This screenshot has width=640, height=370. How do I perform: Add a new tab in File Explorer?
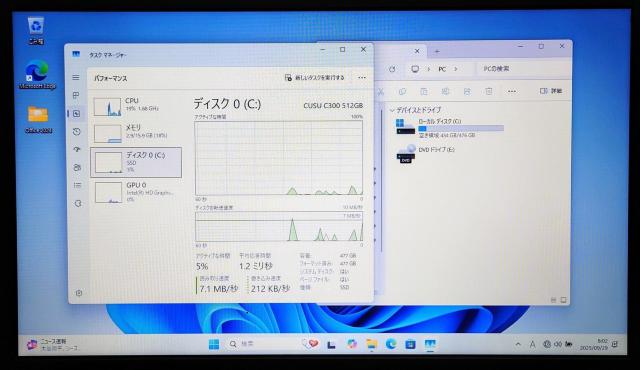click(437, 51)
